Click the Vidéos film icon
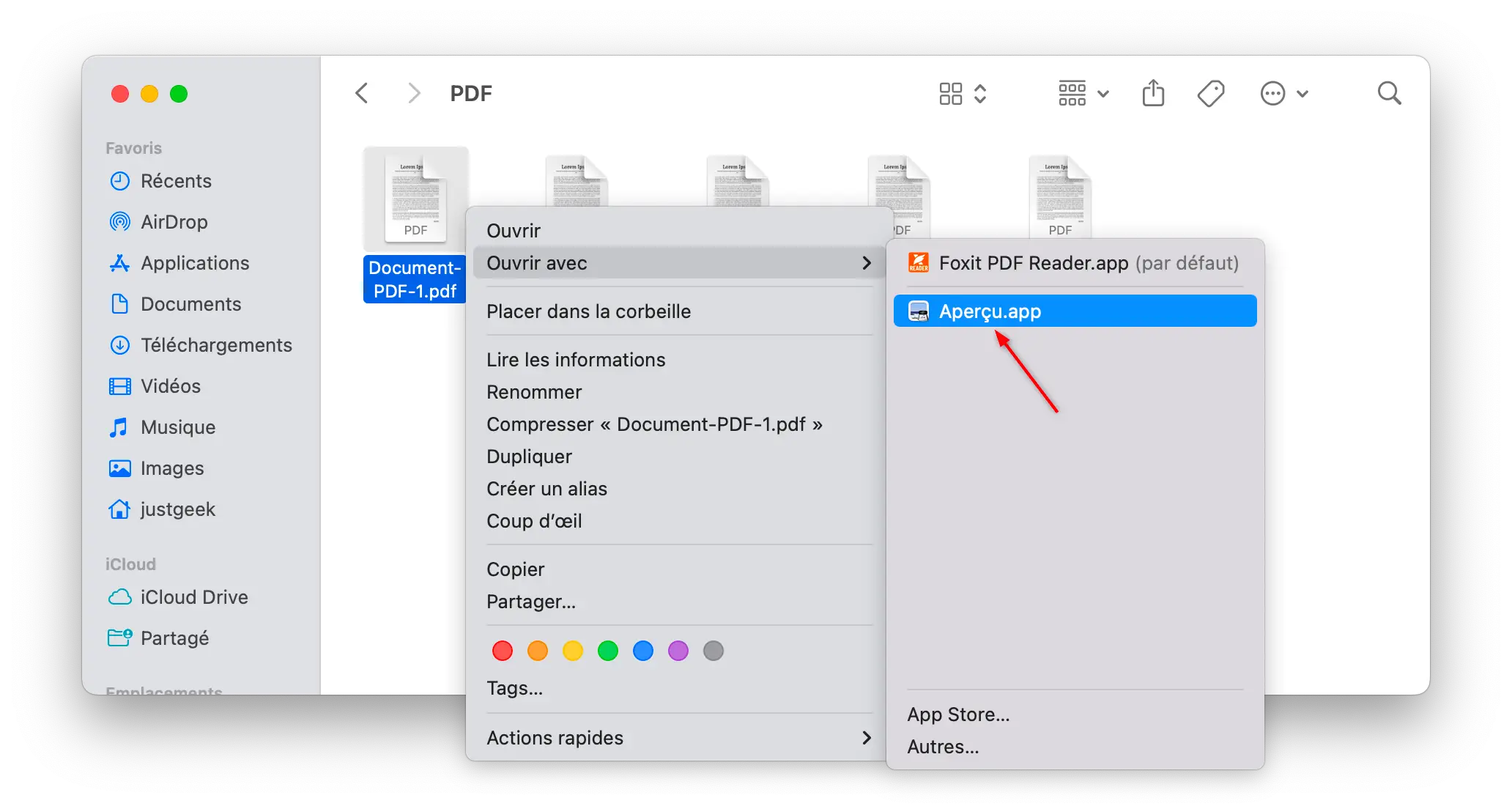Image resolution: width=1512 pixels, height=809 pixels. [120, 386]
